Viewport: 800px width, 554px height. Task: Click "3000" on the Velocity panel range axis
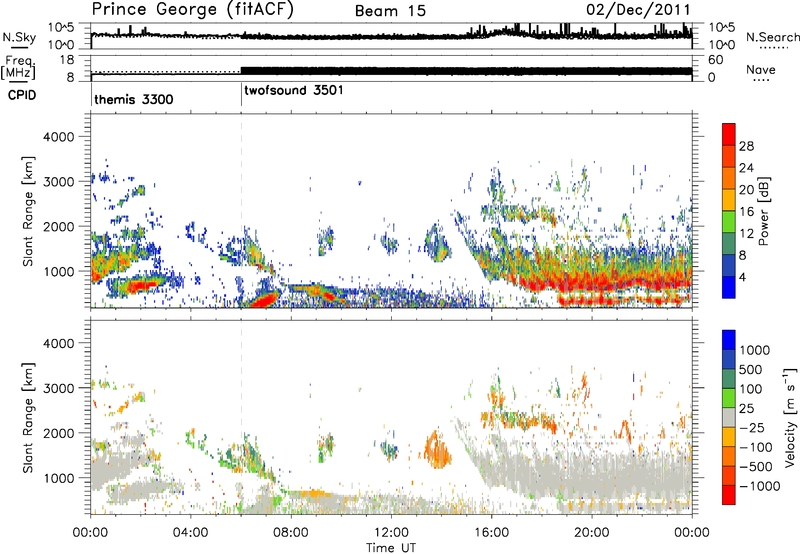59,388
